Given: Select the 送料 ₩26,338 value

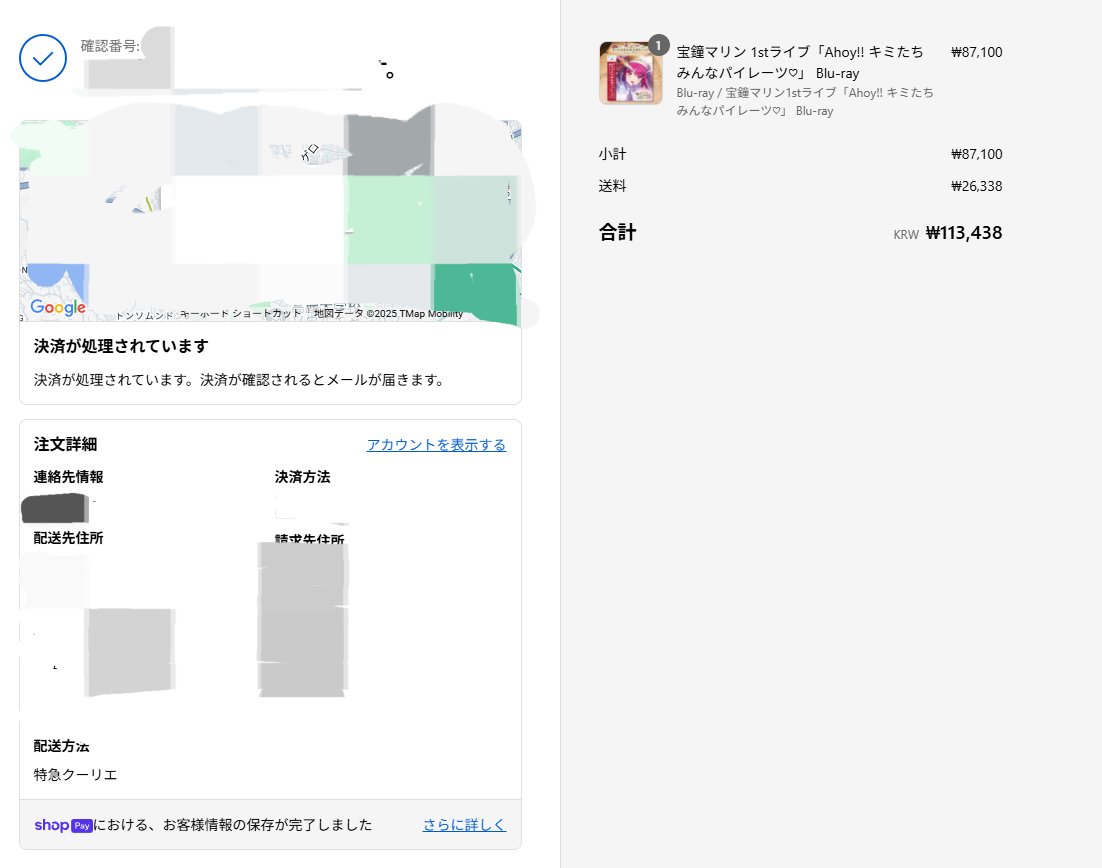Looking at the screenshot, I should coord(976,186).
